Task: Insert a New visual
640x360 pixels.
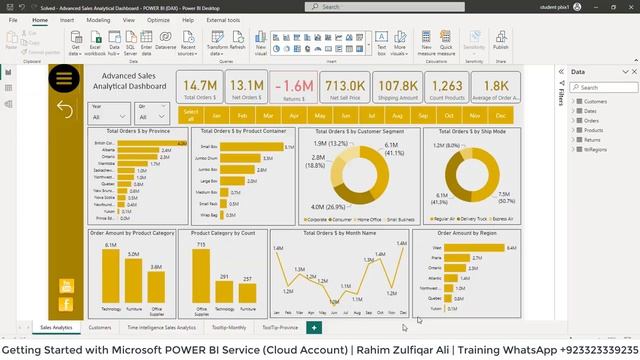Action: 260,42
